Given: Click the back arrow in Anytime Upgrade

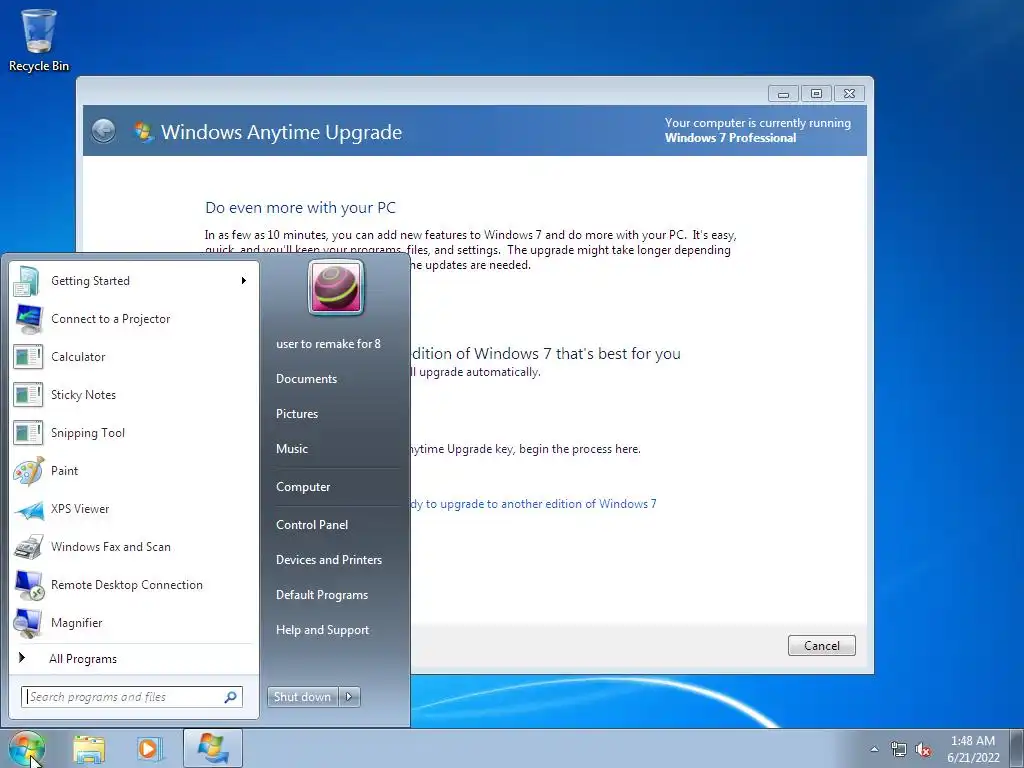Looking at the screenshot, I should (103, 131).
